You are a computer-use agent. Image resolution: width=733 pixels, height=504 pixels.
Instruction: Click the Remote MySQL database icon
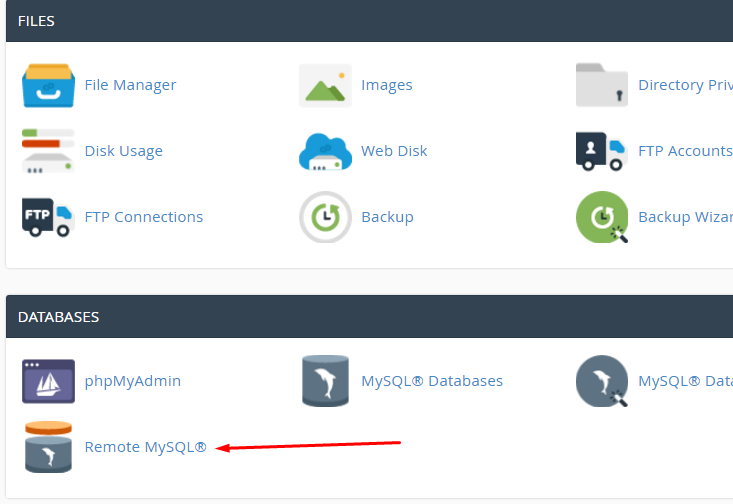pyautogui.click(x=48, y=447)
